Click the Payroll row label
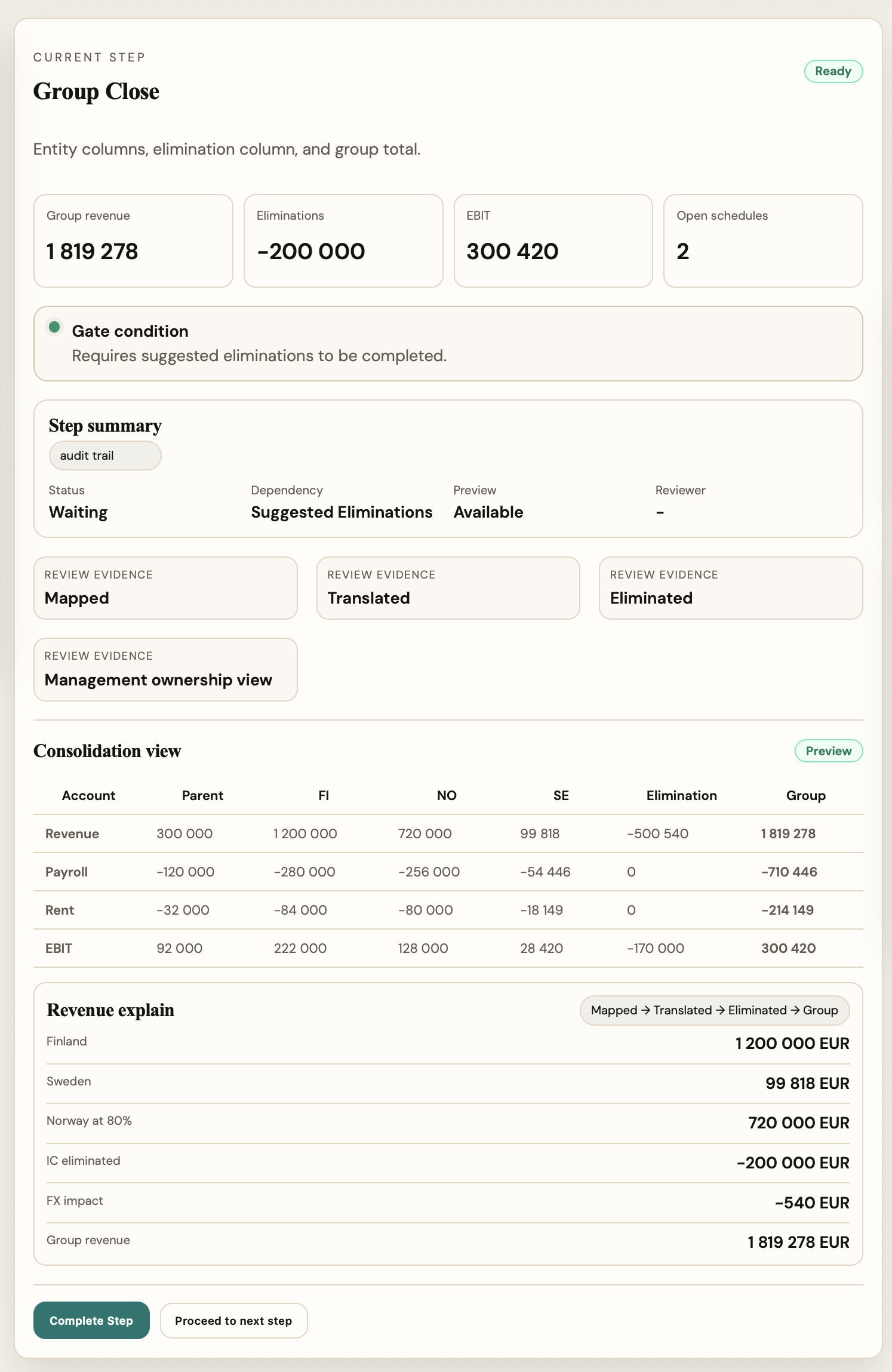This screenshot has width=892, height=1372. point(66,872)
